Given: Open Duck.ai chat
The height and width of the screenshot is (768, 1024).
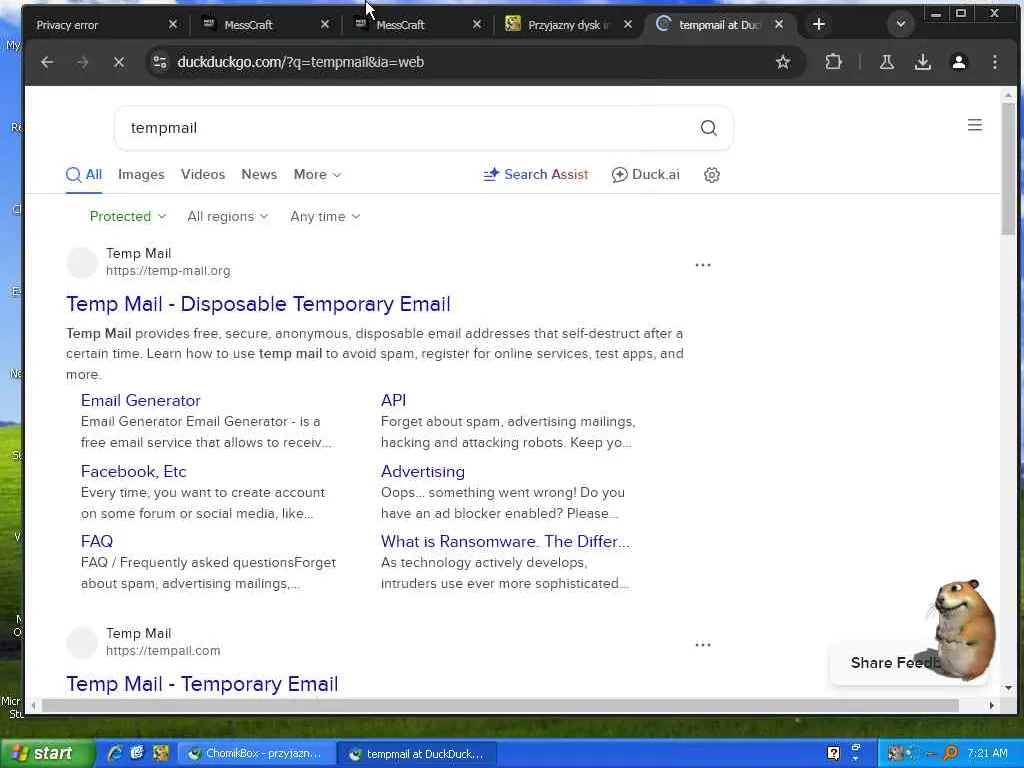Looking at the screenshot, I should 645,174.
